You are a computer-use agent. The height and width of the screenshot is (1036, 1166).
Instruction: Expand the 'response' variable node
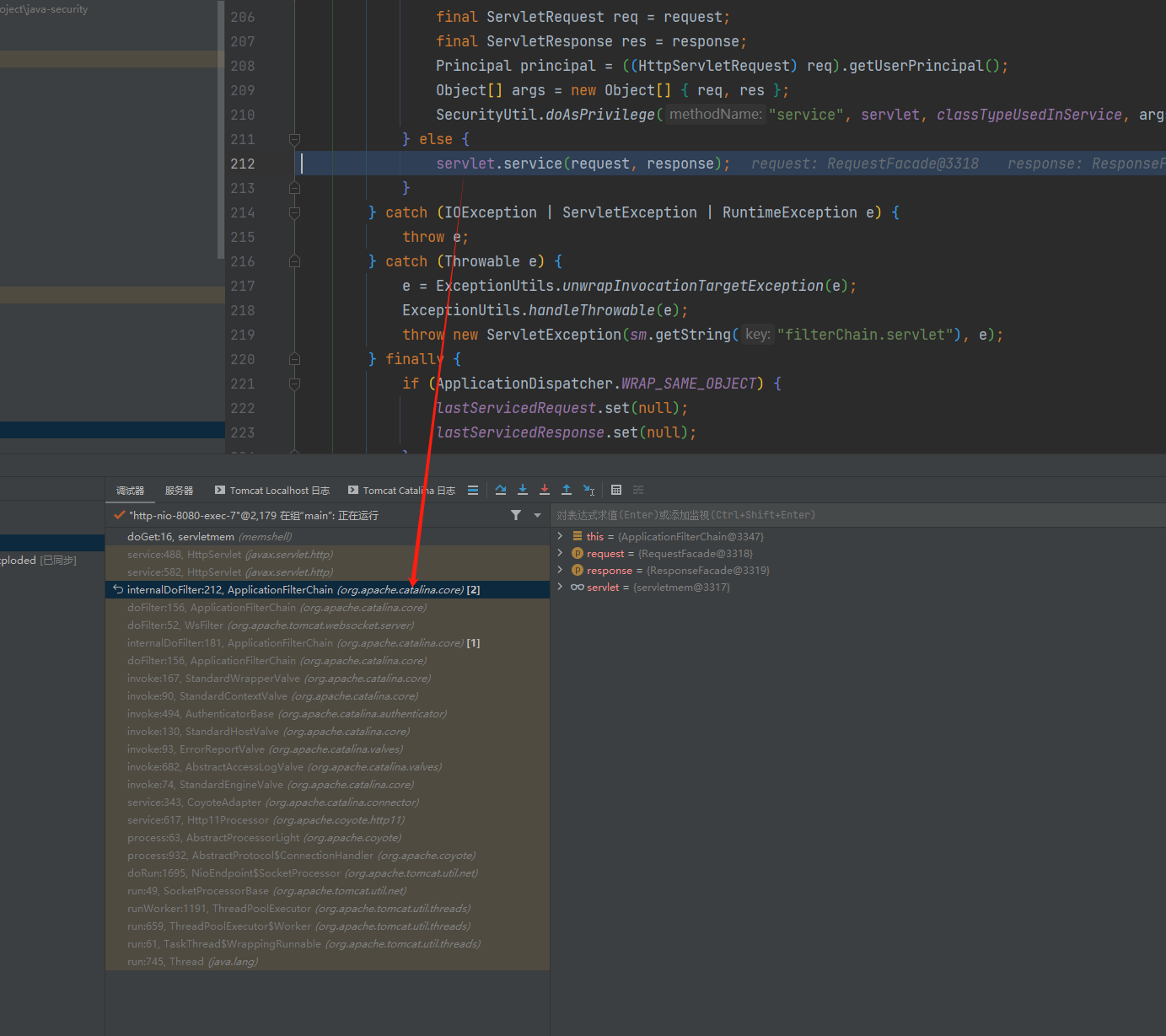point(560,570)
